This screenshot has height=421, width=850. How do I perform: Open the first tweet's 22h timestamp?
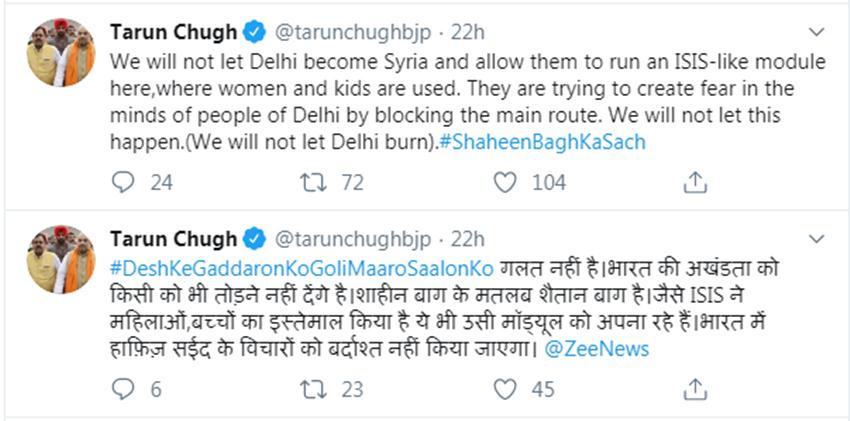466,31
